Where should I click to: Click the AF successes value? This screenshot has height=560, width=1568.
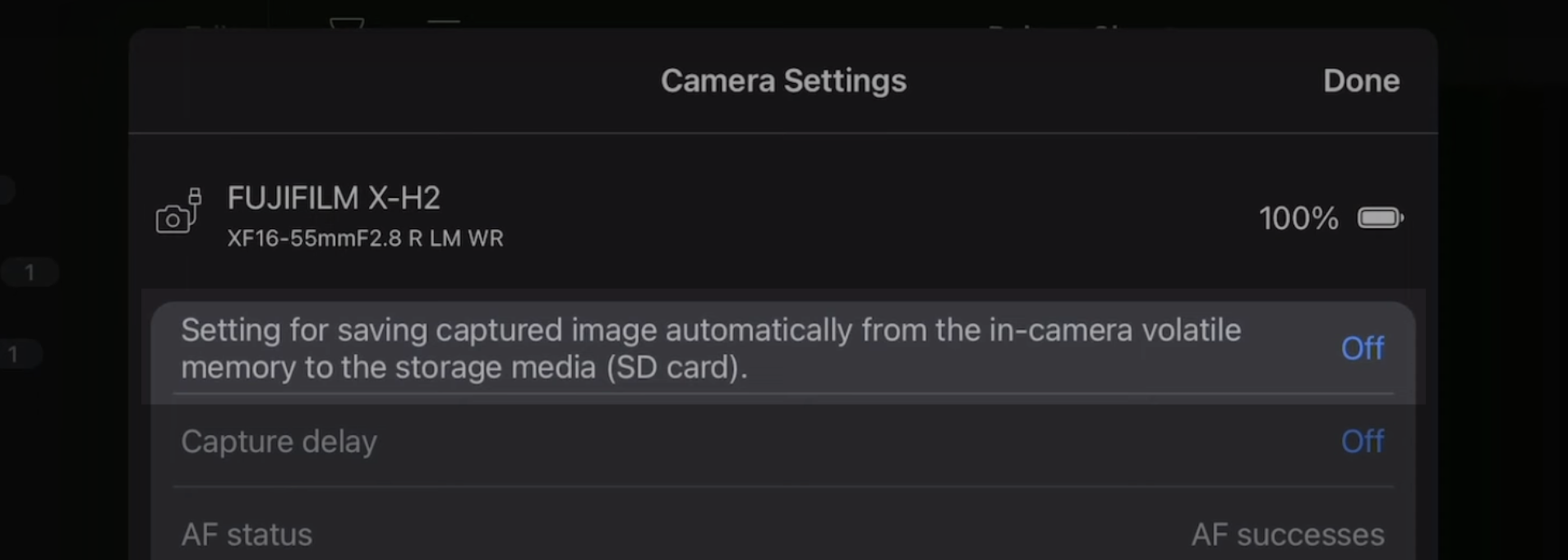coord(1288,535)
